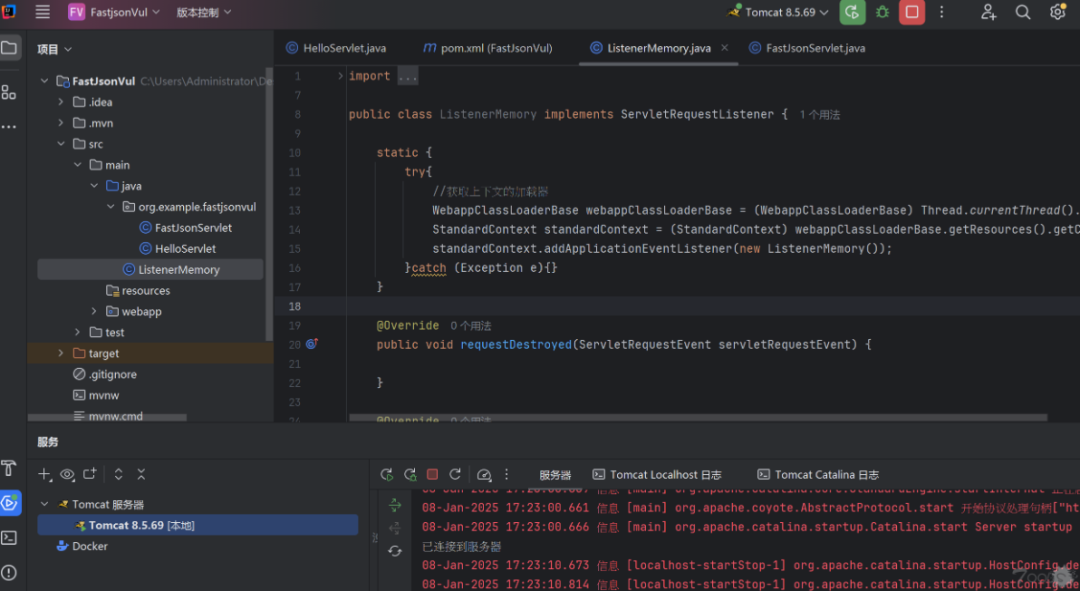Click open in new tab services icon
This screenshot has width=1080, height=591.
point(90,474)
